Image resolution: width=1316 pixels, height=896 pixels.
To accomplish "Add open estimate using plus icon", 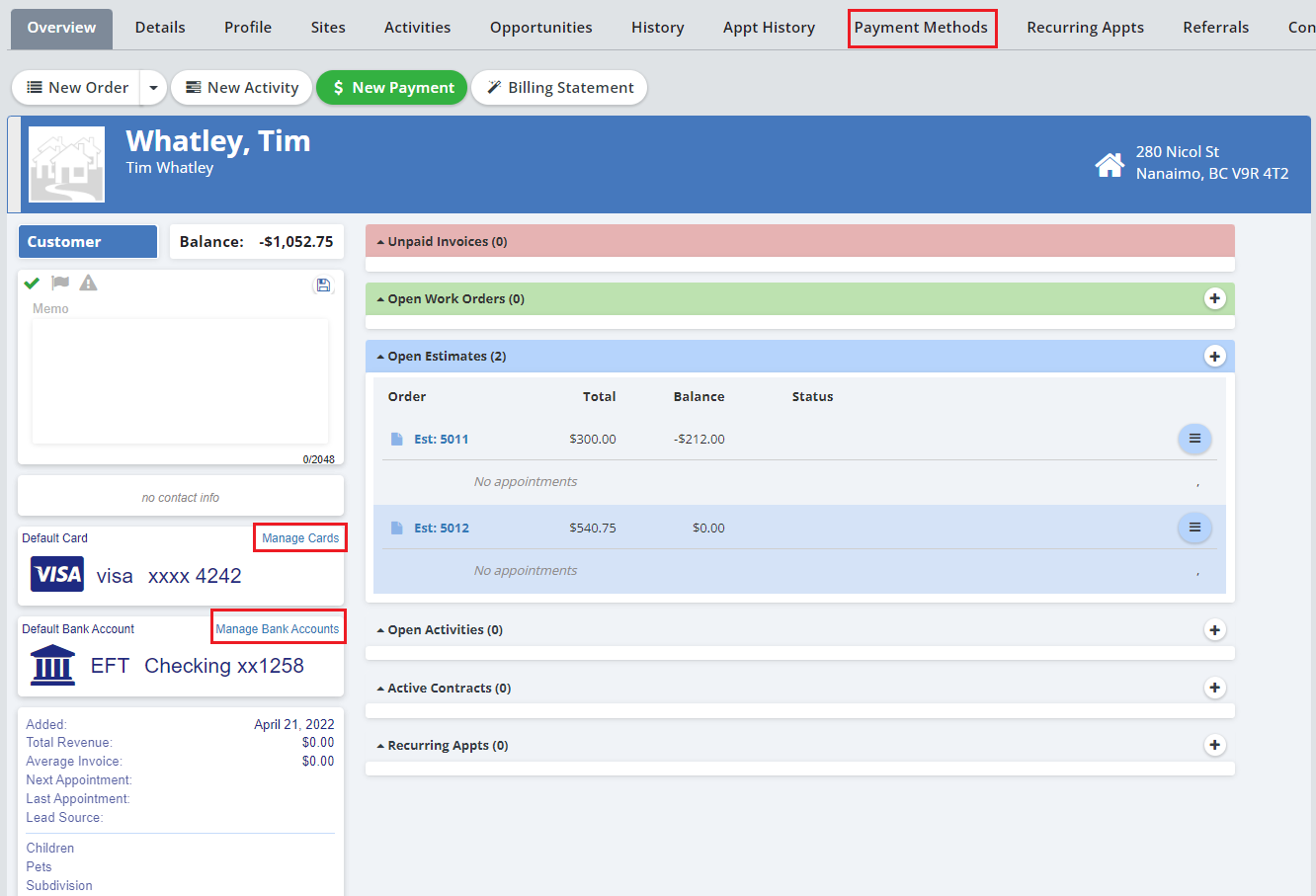I will point(1214,356).
